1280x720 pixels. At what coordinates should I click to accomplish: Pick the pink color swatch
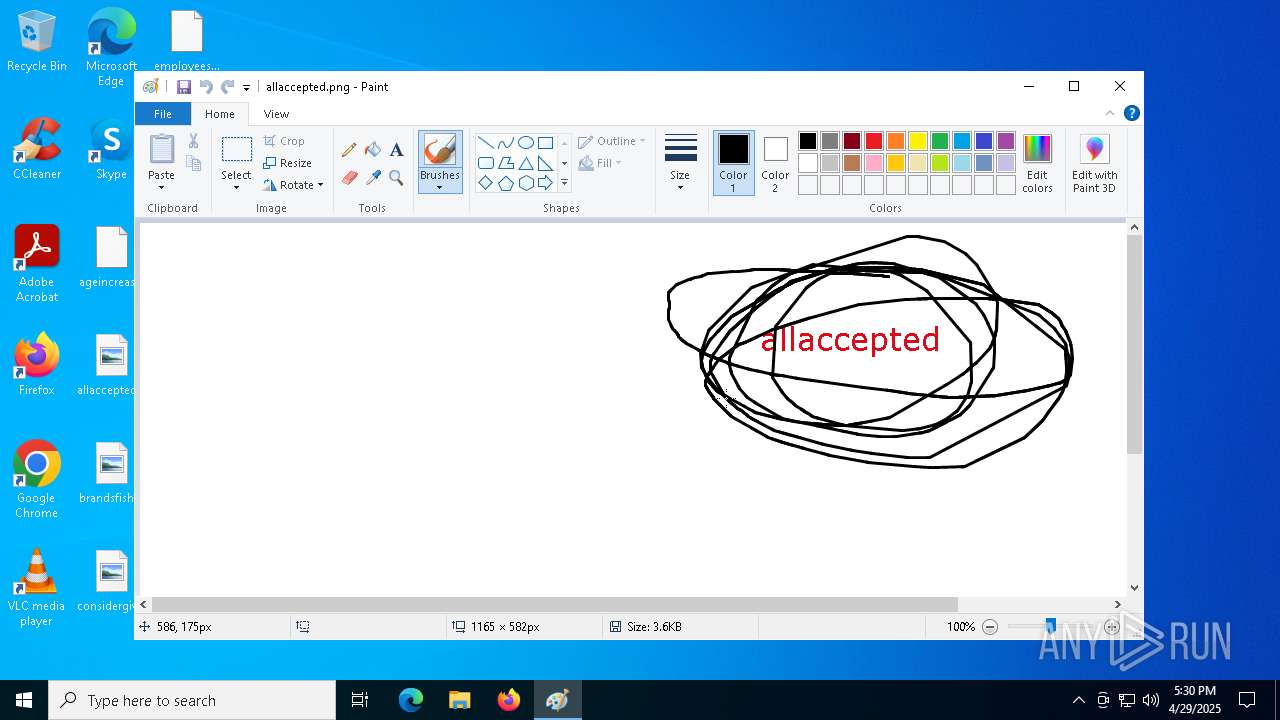874,163
